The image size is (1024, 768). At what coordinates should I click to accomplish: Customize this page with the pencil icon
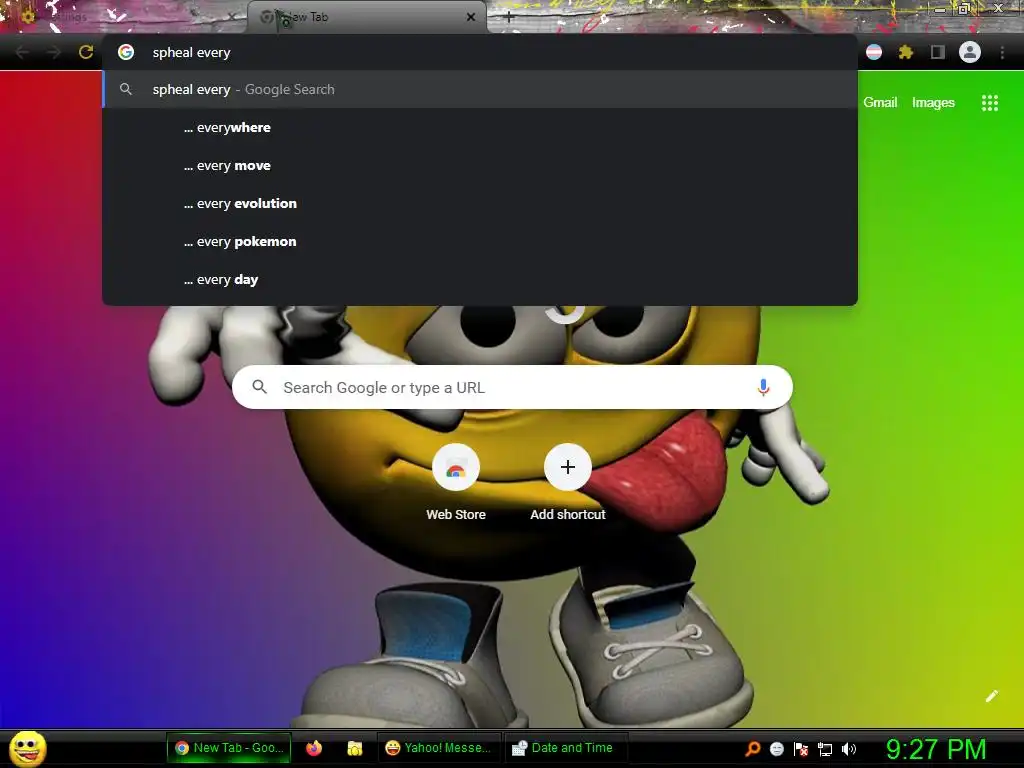(991, 696)
